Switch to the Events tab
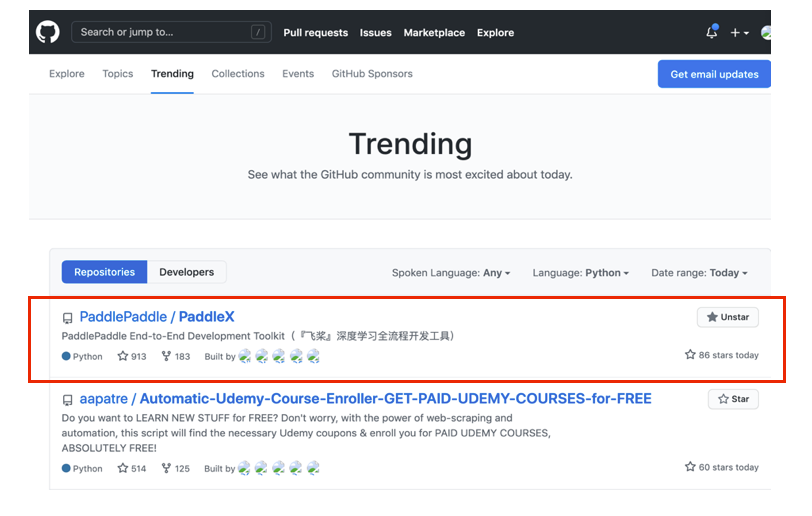The height and width of the screenshot is (516, 812). (298, 74)
